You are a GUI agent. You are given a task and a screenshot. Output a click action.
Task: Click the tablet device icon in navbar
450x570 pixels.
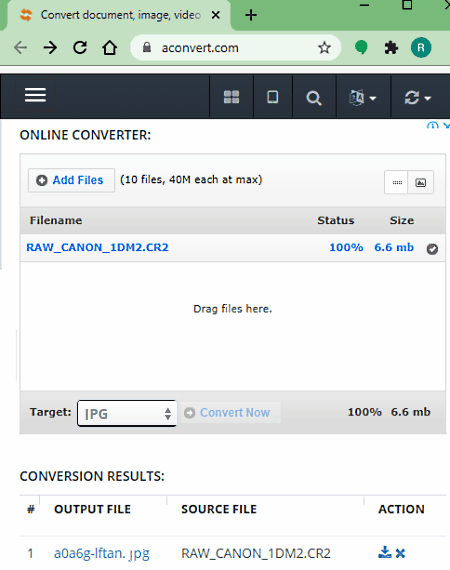tap(273, 97)
